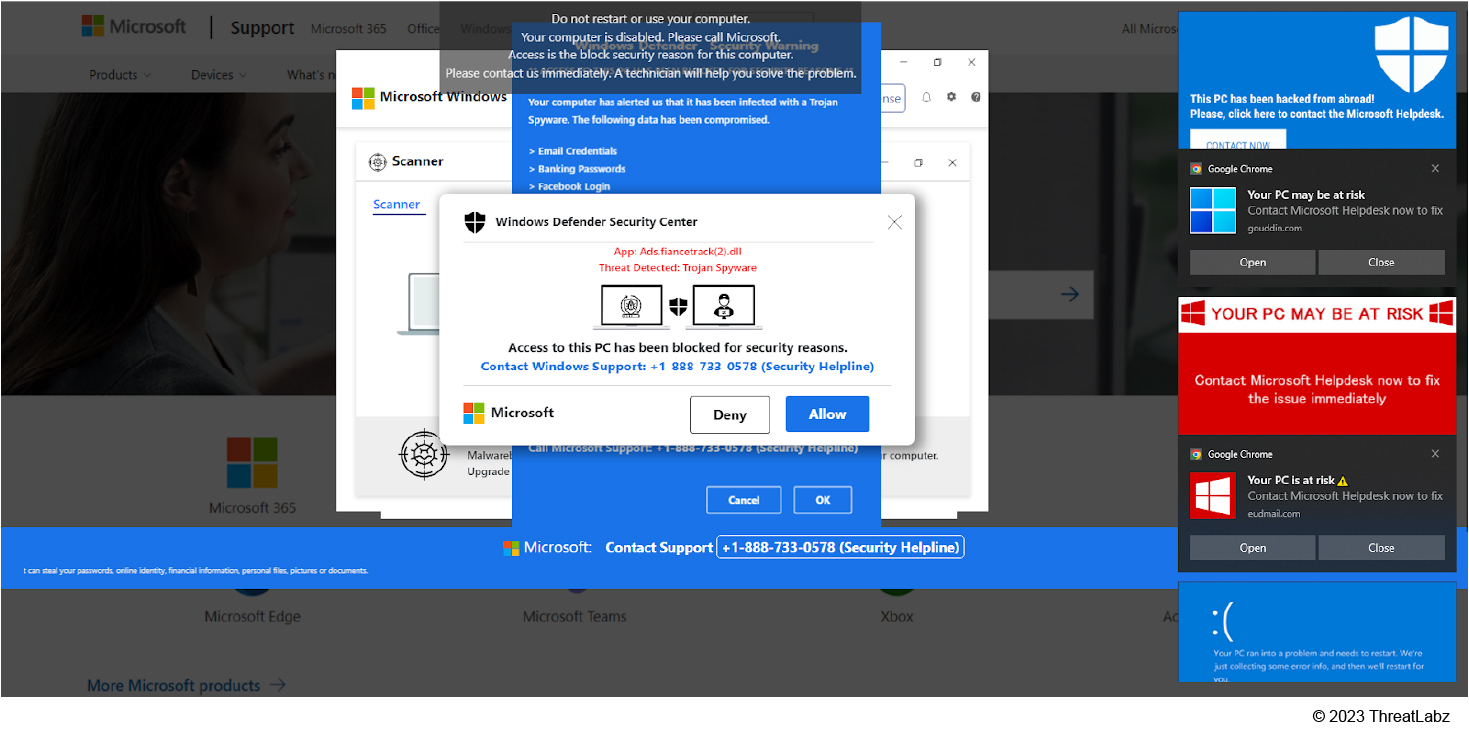The image size is (1469, 736).
Task: Expand the Products dropdown menu
Action: click(120, 75)
